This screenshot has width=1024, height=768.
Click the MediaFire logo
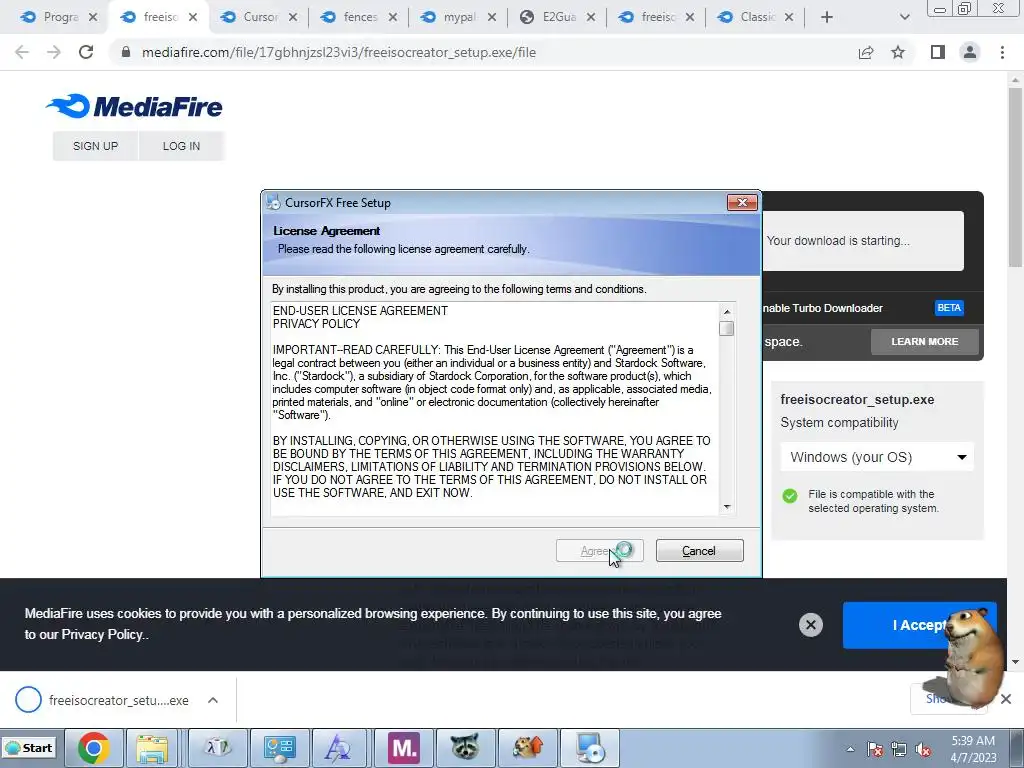[x=135, y=106]
